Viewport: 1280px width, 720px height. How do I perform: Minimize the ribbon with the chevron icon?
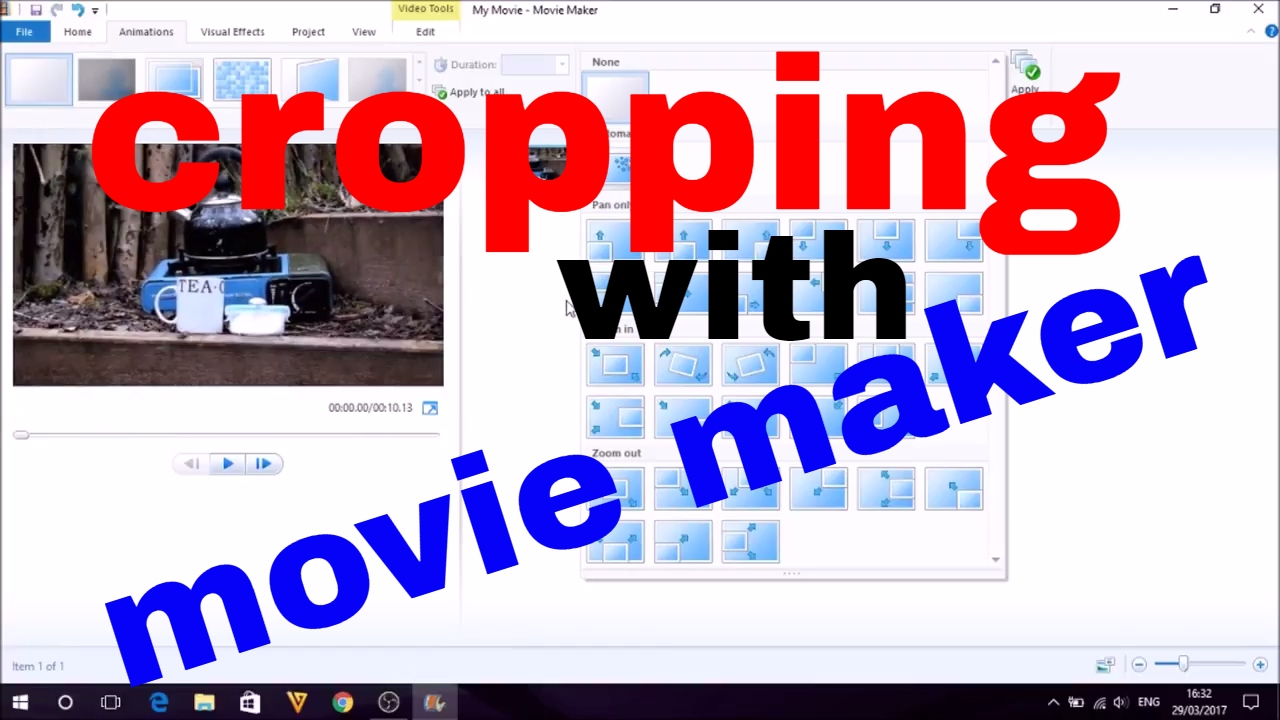pyautogui.click(x=1251, y=32)
